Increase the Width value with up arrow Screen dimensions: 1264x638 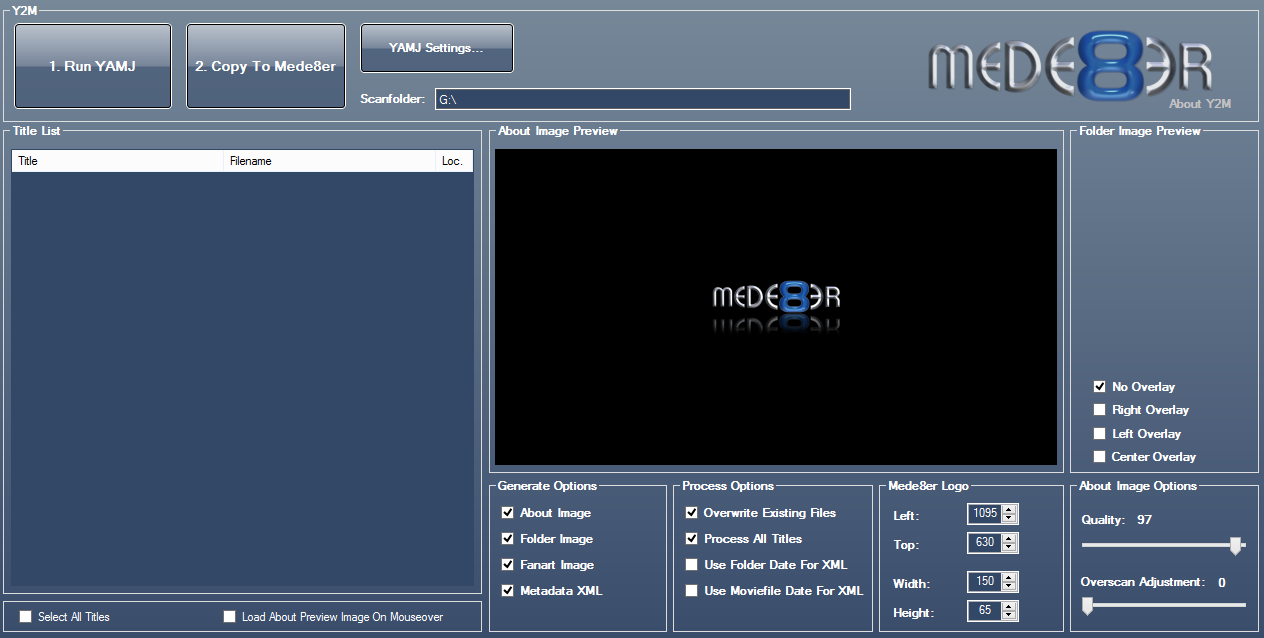[1009, 577]
